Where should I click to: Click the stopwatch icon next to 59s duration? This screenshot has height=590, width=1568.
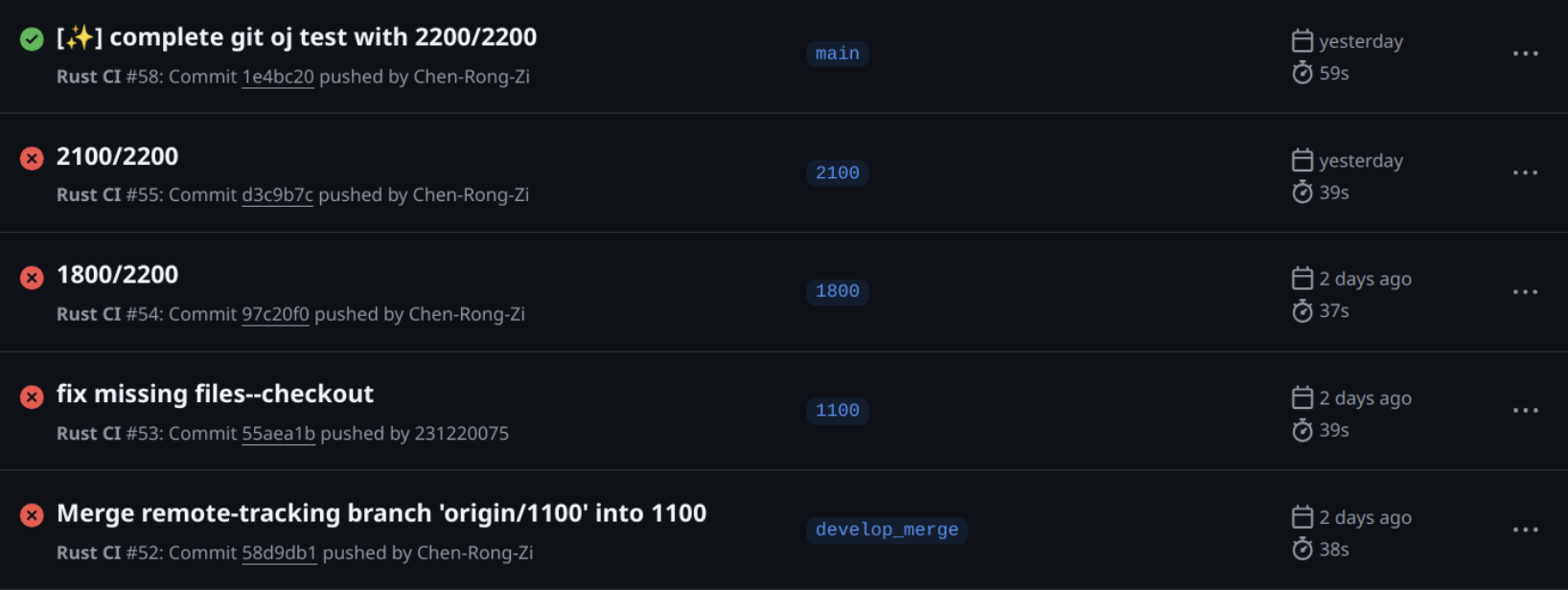pyautogui.click(x=1302, y=73)
